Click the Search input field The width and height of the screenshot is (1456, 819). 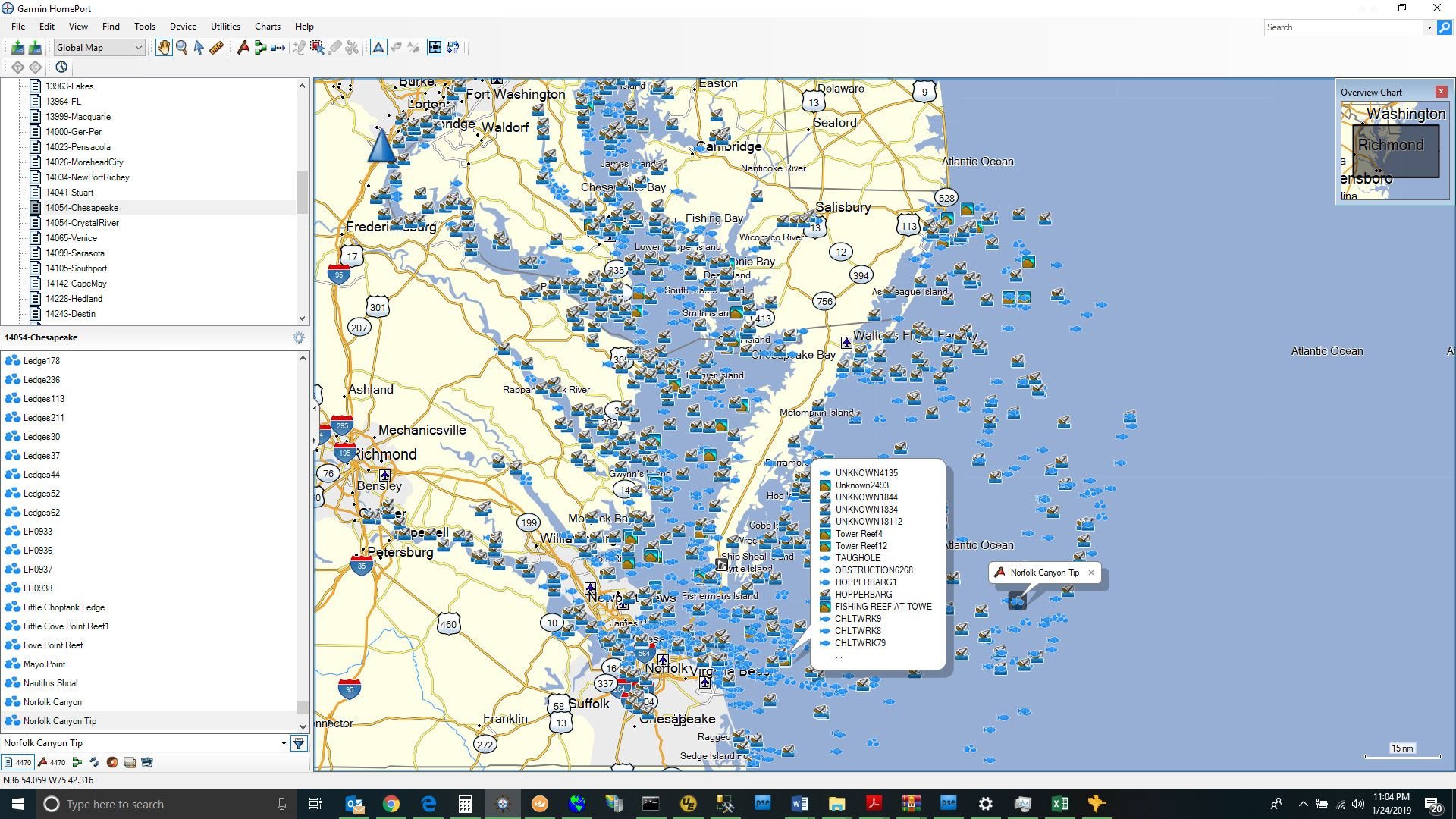[1344, 27]
